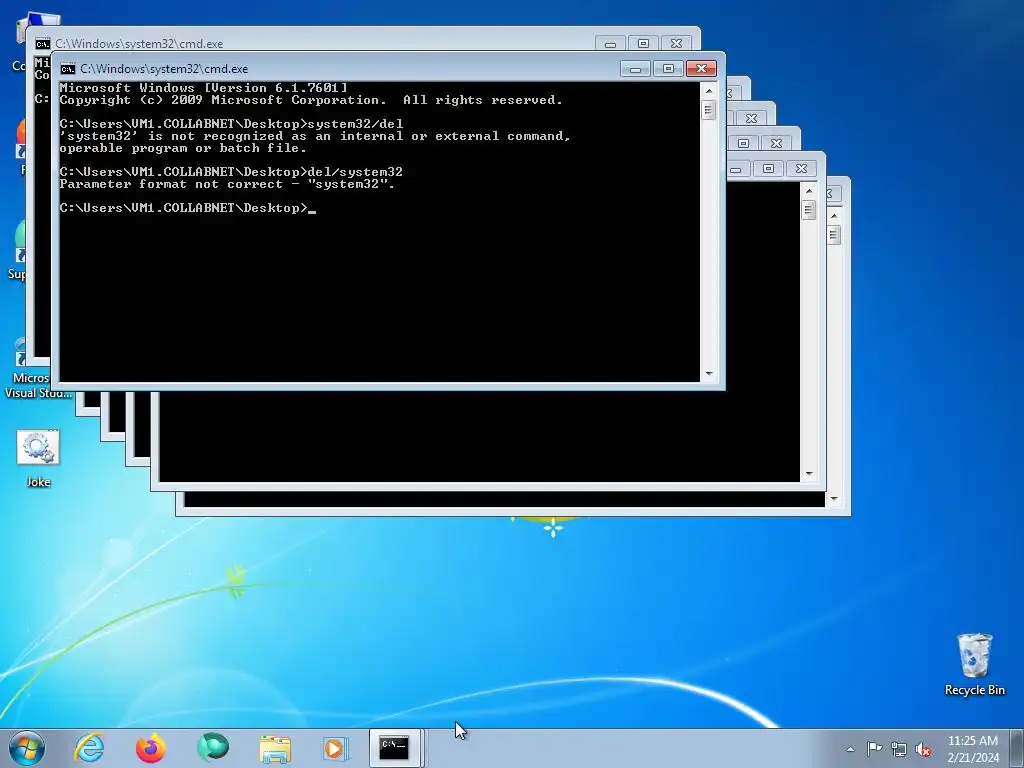
Task: Click the muted volume speaker icon
Action: [923, 749]
